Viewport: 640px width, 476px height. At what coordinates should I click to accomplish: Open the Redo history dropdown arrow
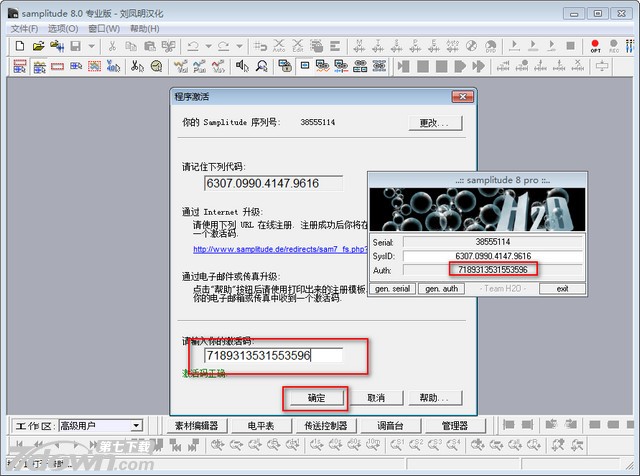tap(240, 46)
